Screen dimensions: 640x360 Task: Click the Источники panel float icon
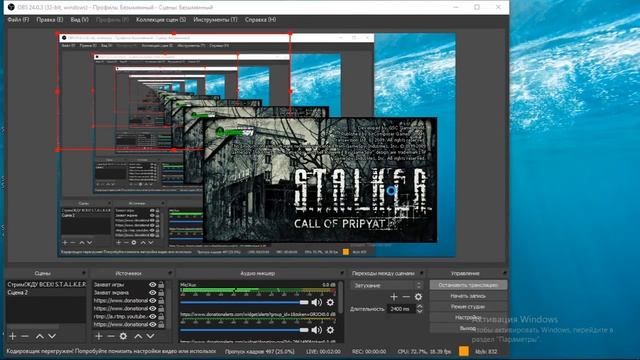tap(170, 273)
